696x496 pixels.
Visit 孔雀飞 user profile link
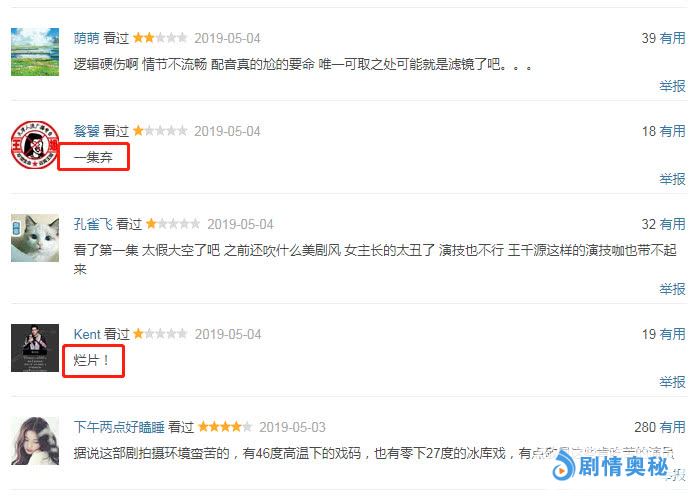click(x=93, y=224)
